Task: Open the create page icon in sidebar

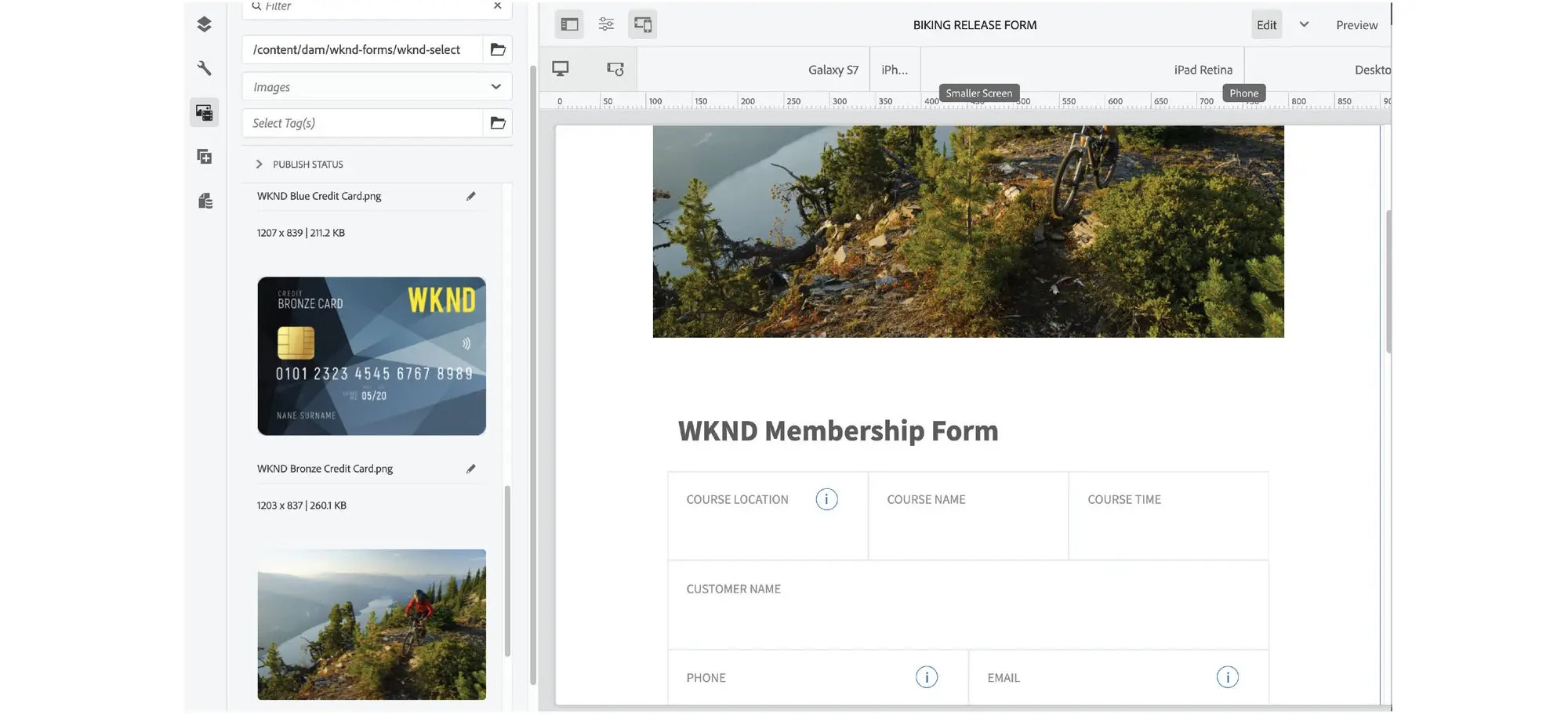Action: point(204,156)
